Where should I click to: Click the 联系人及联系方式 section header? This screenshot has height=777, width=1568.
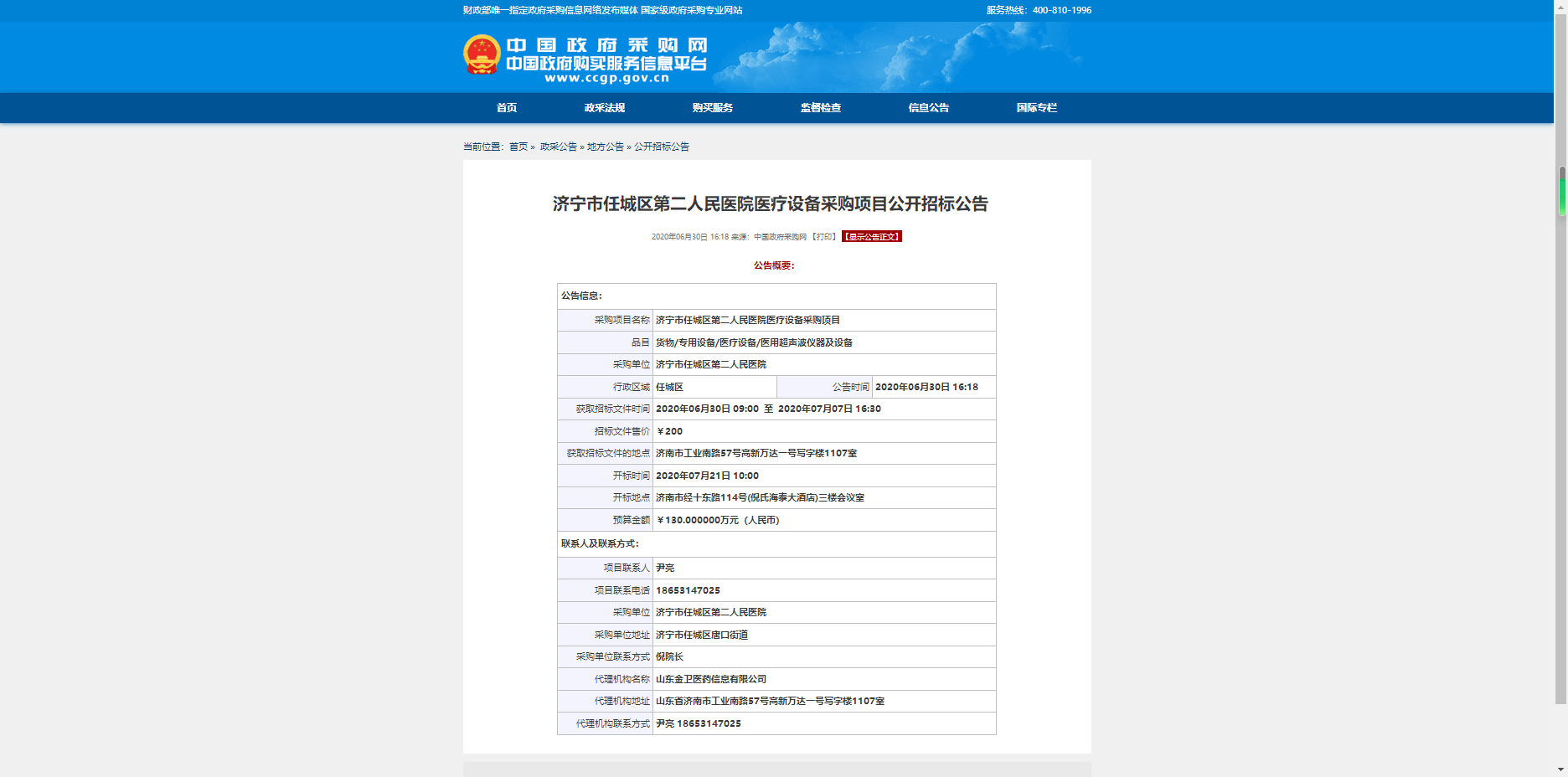pyautogui.click(x=600, y=543)
